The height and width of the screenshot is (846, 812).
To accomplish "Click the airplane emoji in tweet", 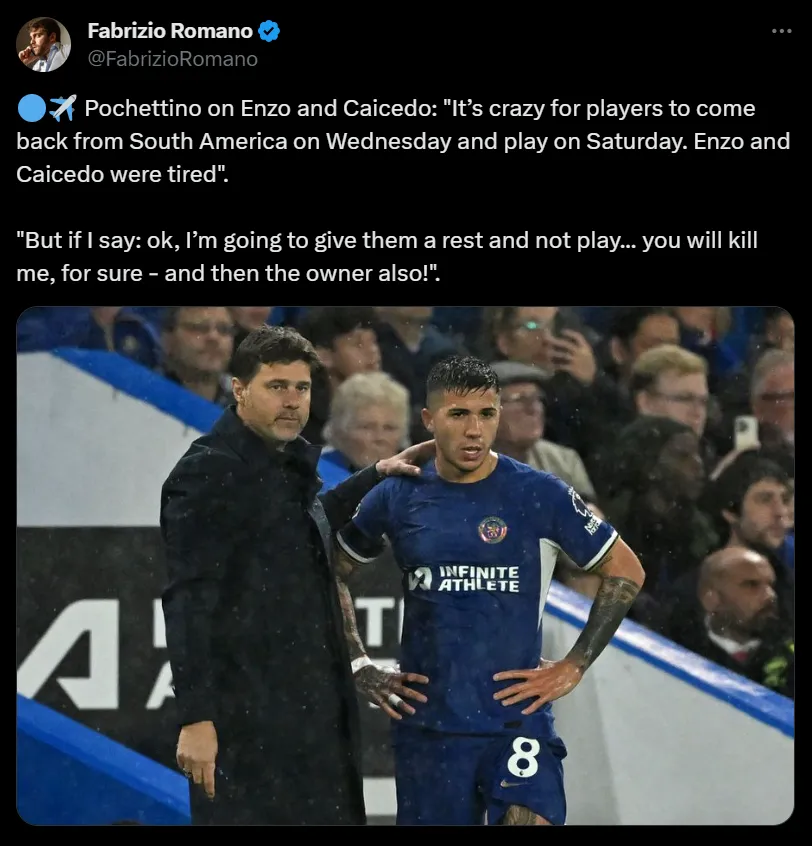I will (62, 109).
